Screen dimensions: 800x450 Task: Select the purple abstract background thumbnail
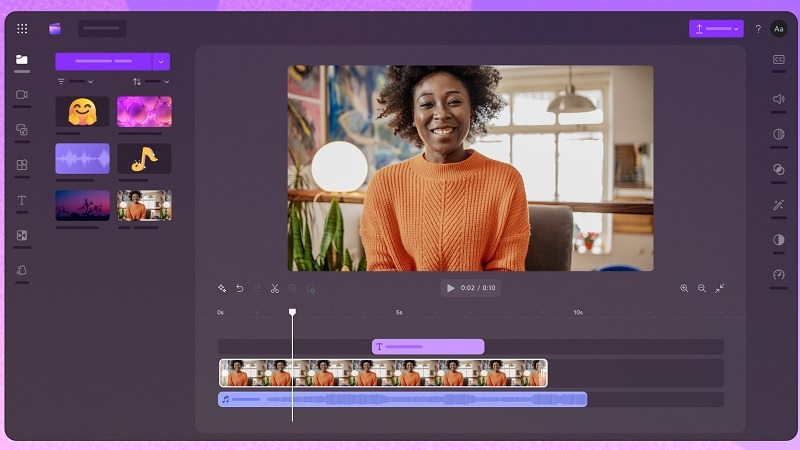click(x=144, y=112)
